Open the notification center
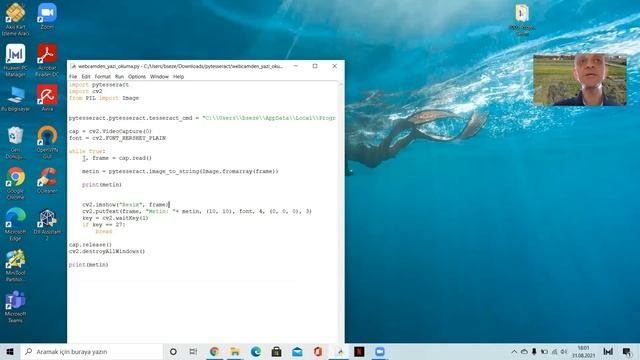Screen dimensions: 640x360 pos(627,351)
